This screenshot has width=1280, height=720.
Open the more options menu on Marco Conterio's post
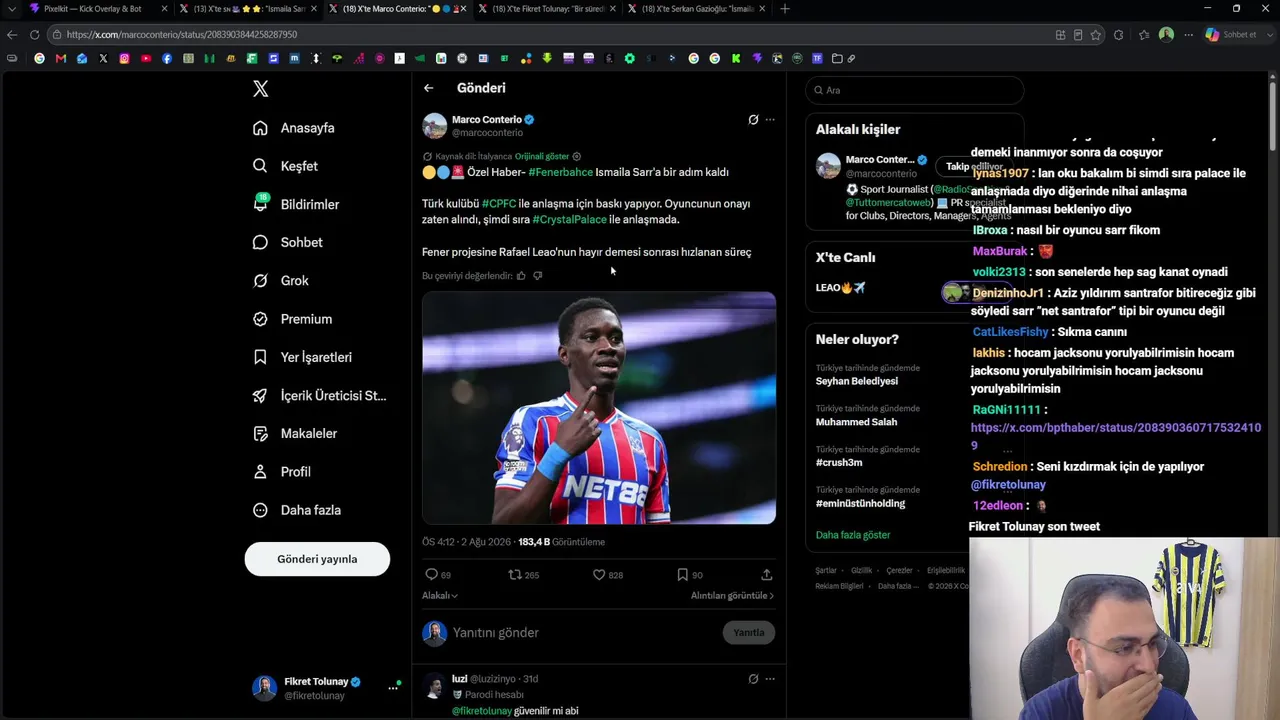point(770,120)
